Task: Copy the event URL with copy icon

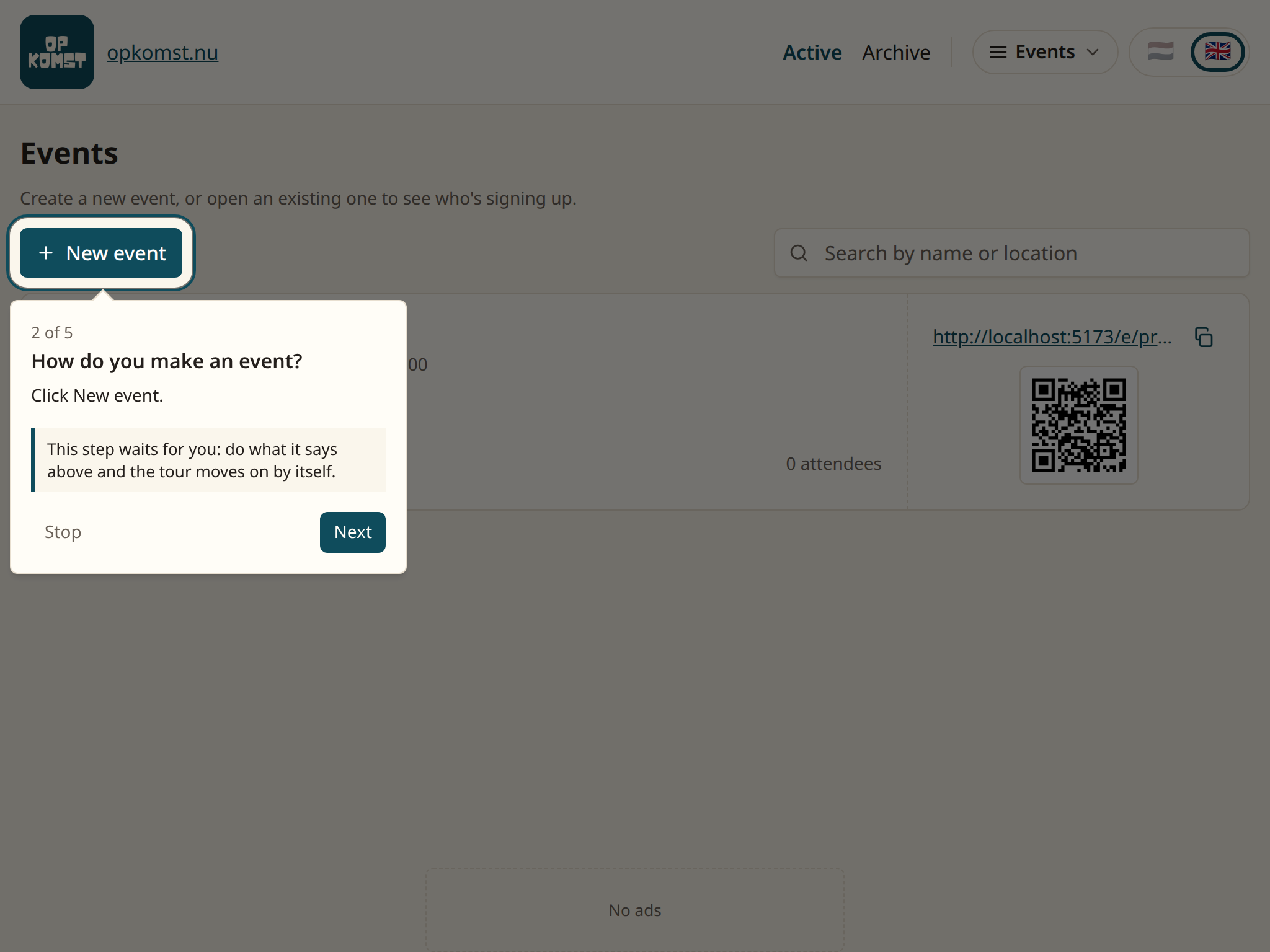Action: point(1204,337)
